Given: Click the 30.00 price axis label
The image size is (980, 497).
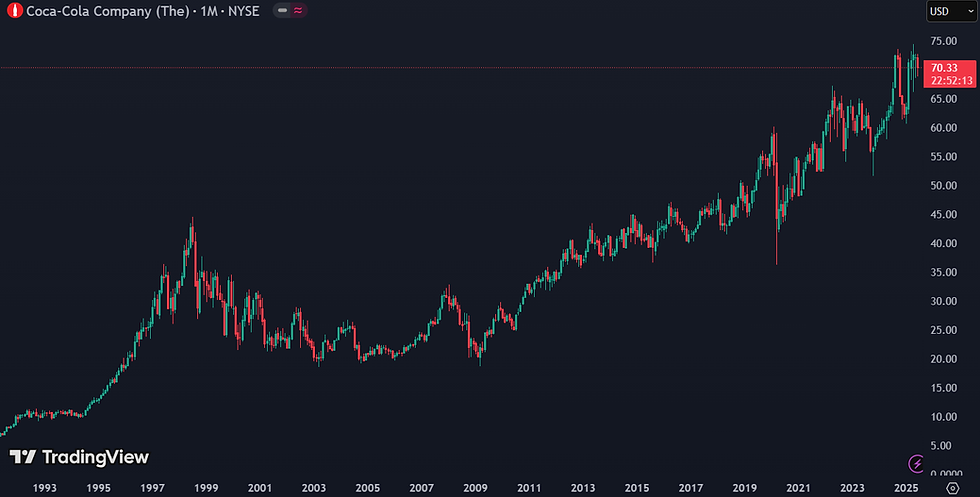Looking at the screenshot, I should [x=944, y=301].
